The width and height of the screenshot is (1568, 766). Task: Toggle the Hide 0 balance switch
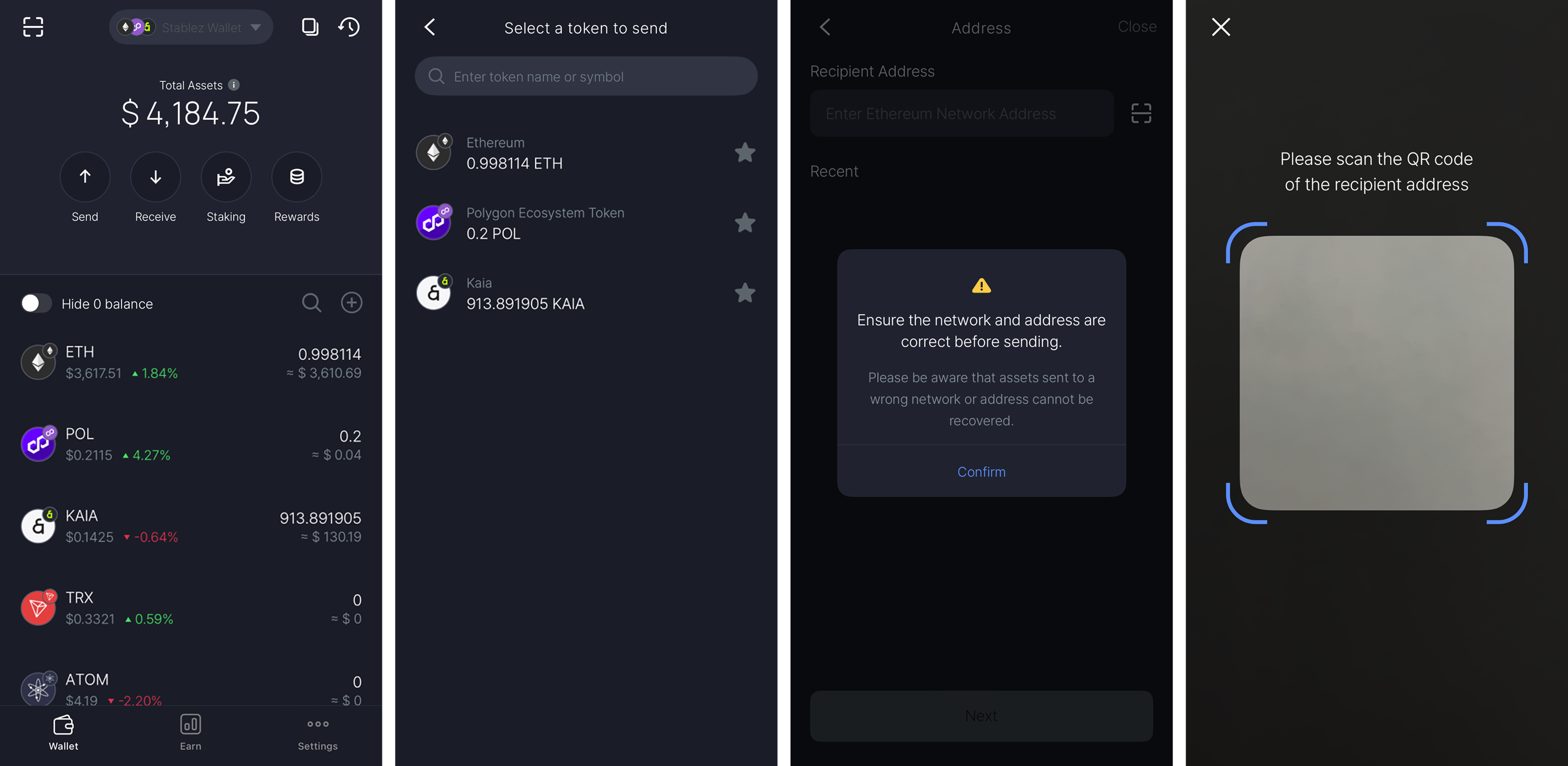(x=35, y=303)
